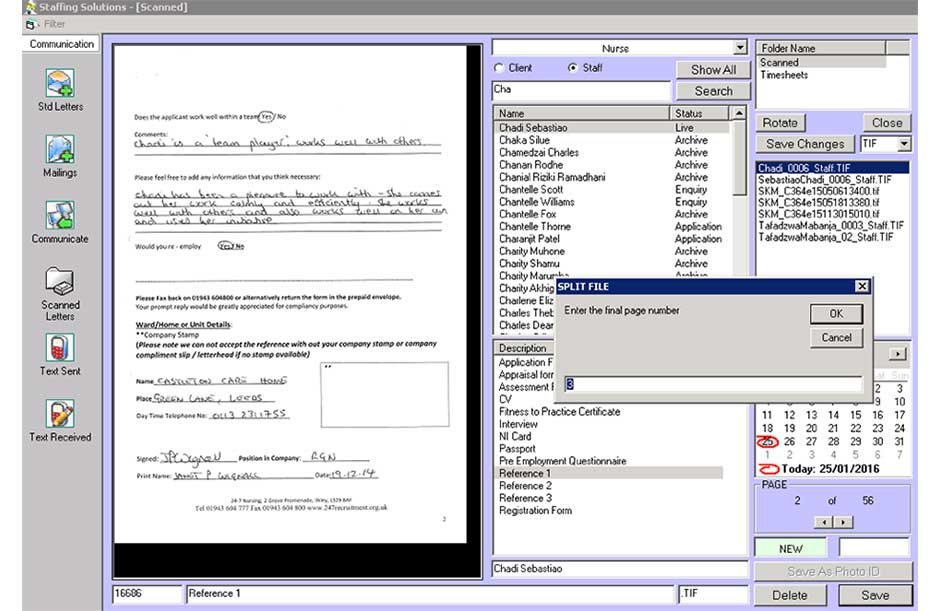Select Chadi_0006_Staff.TIF in file list
The width and height of the screenshot is (939, 611).
pos(805,168)
